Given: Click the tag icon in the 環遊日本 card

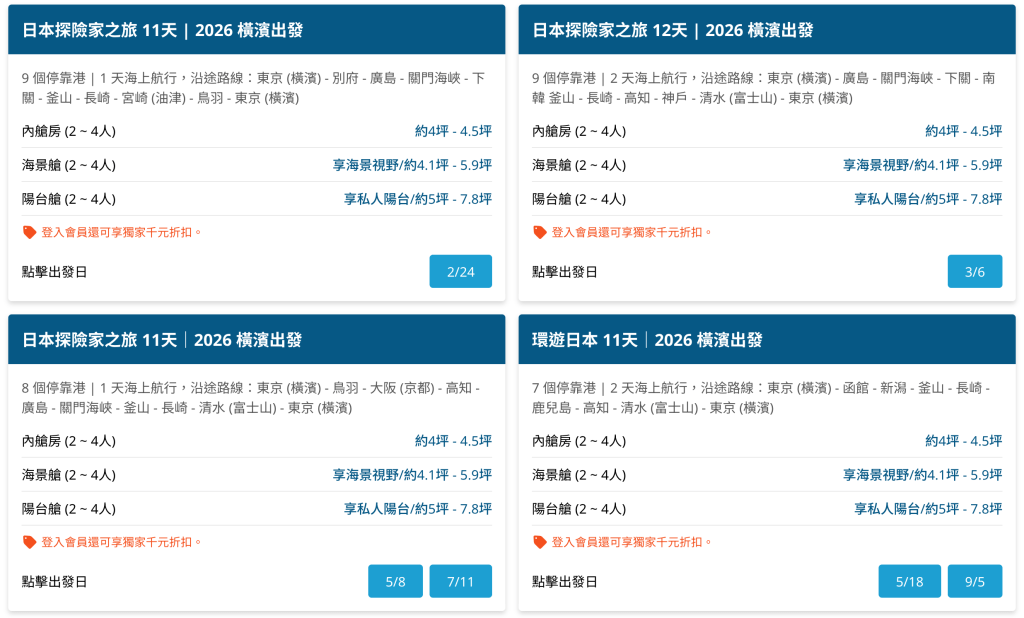Looking at the screenshot, I should point(539,542).
